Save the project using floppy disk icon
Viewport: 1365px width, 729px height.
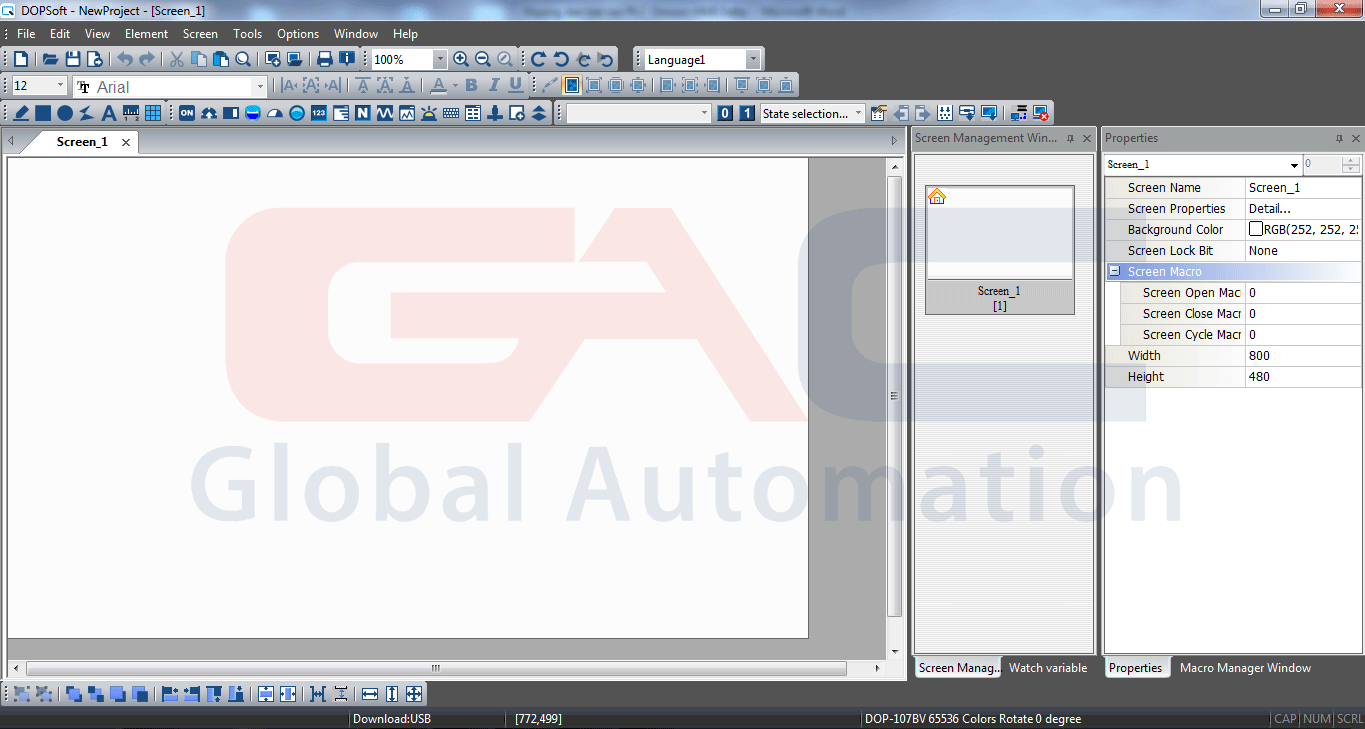click(73, 59)
